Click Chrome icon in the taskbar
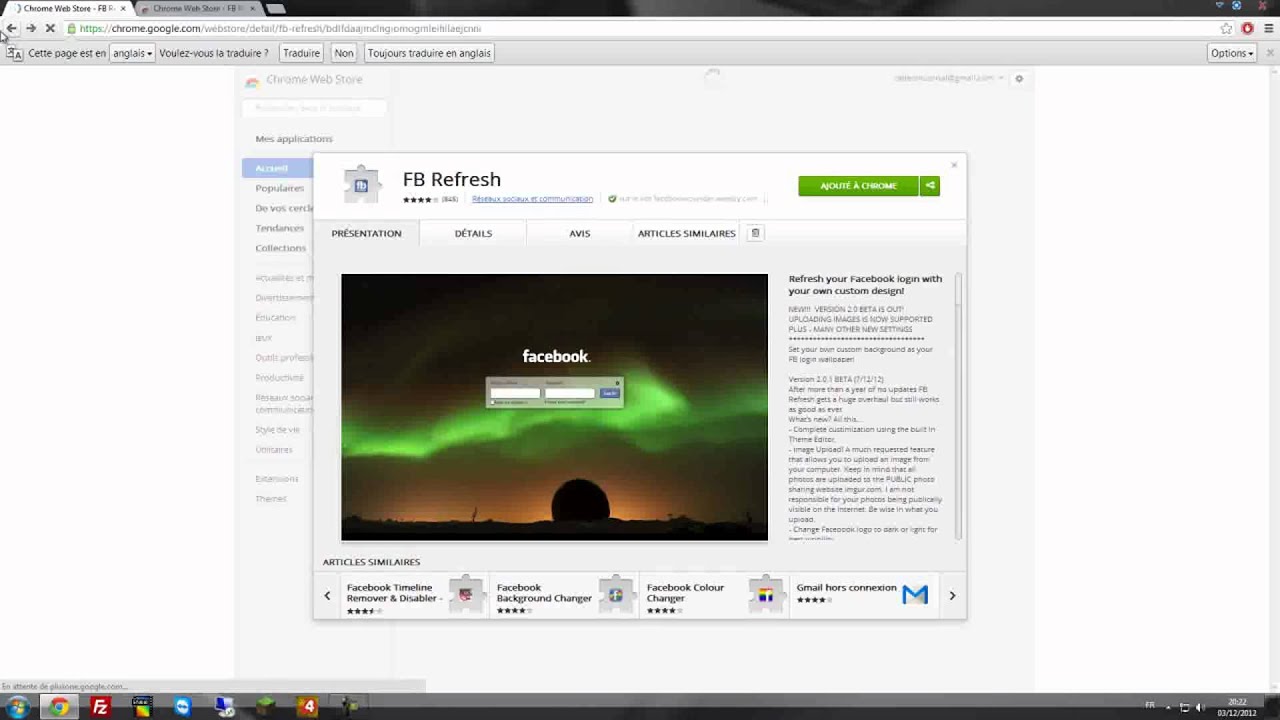Image resolution: width=1280 pixels, height=720 pixels. coord(60,707)
